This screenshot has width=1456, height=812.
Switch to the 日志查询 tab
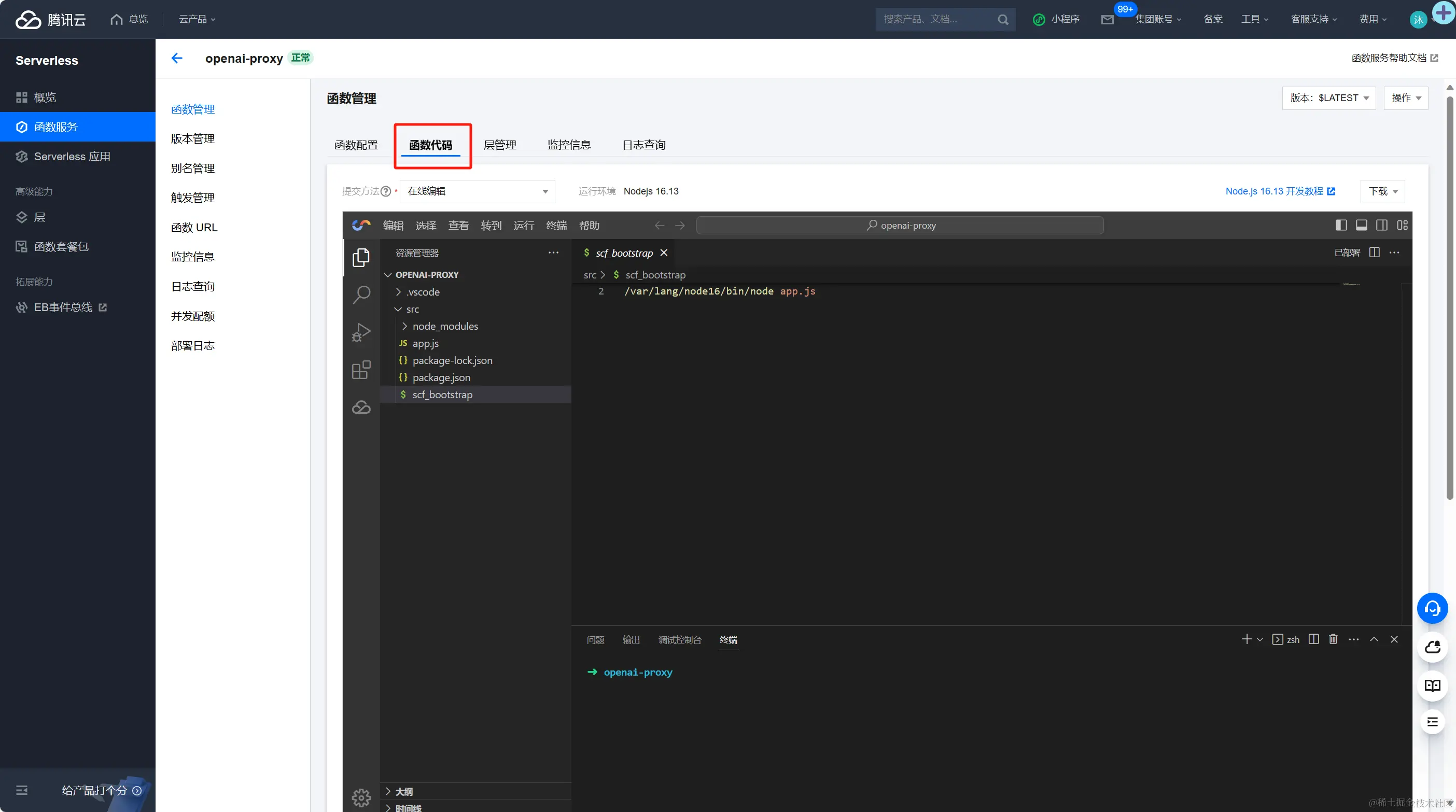[x=642, y=145]
